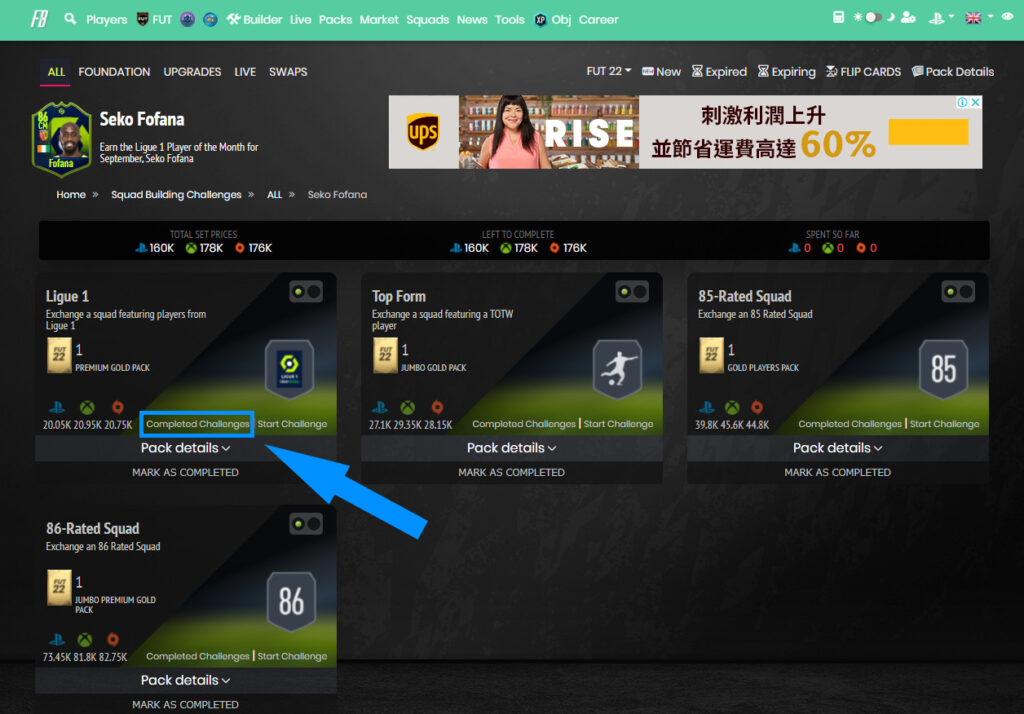
Task: Open the Builder menu item
Action: 254,20
